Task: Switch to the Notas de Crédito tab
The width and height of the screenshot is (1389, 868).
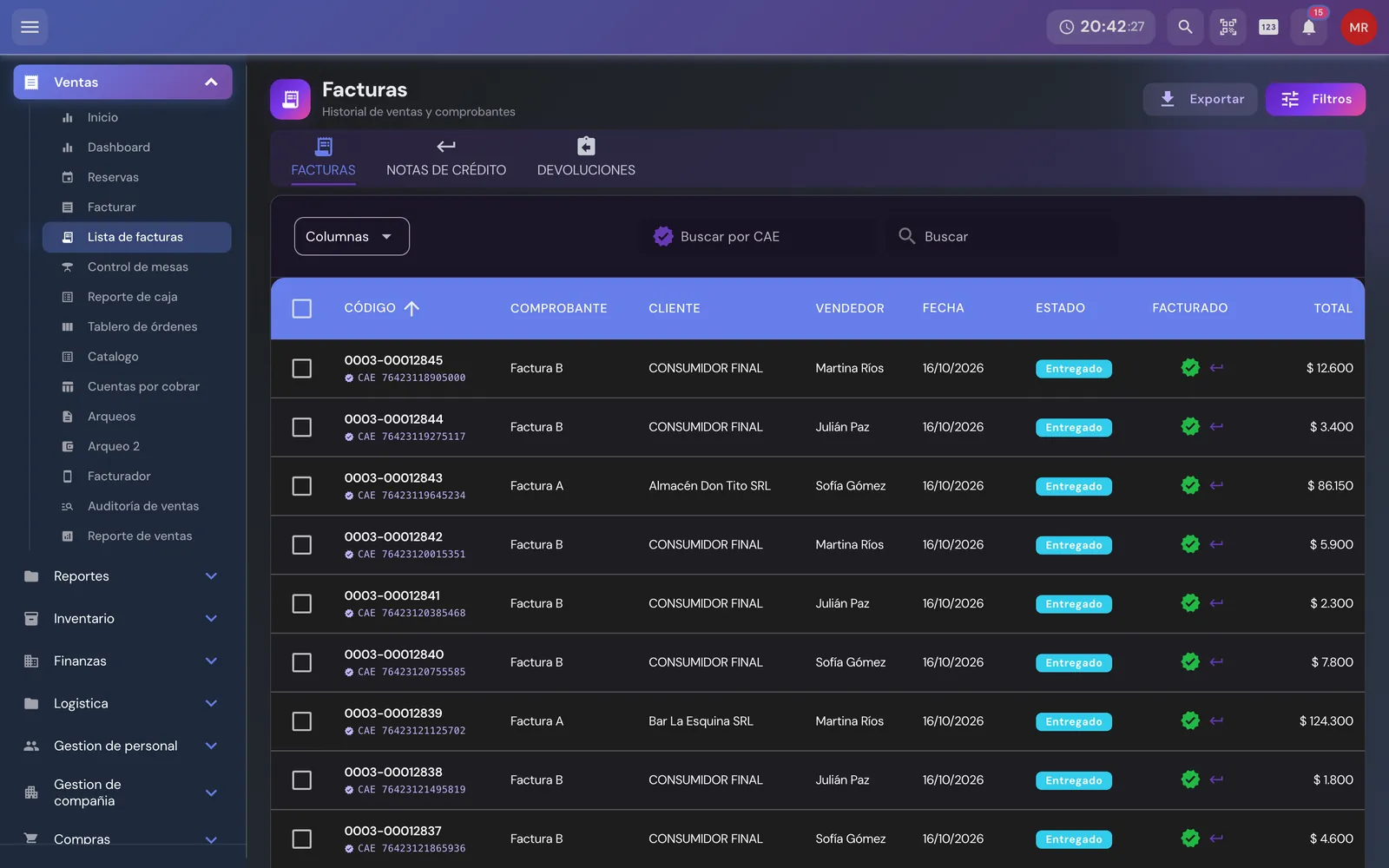Action: pyautogui.click(x=446, y=158)
